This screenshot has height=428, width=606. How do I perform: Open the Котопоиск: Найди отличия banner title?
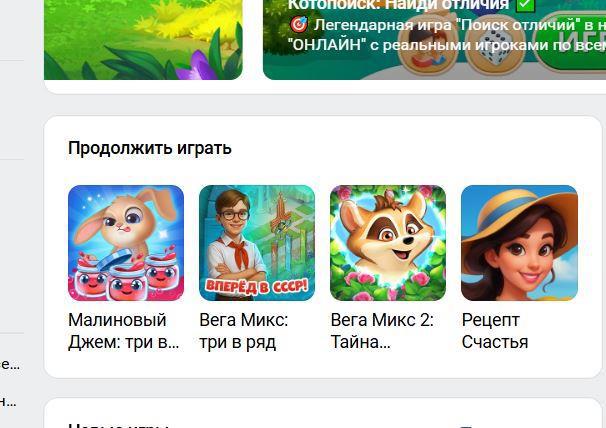398,5
